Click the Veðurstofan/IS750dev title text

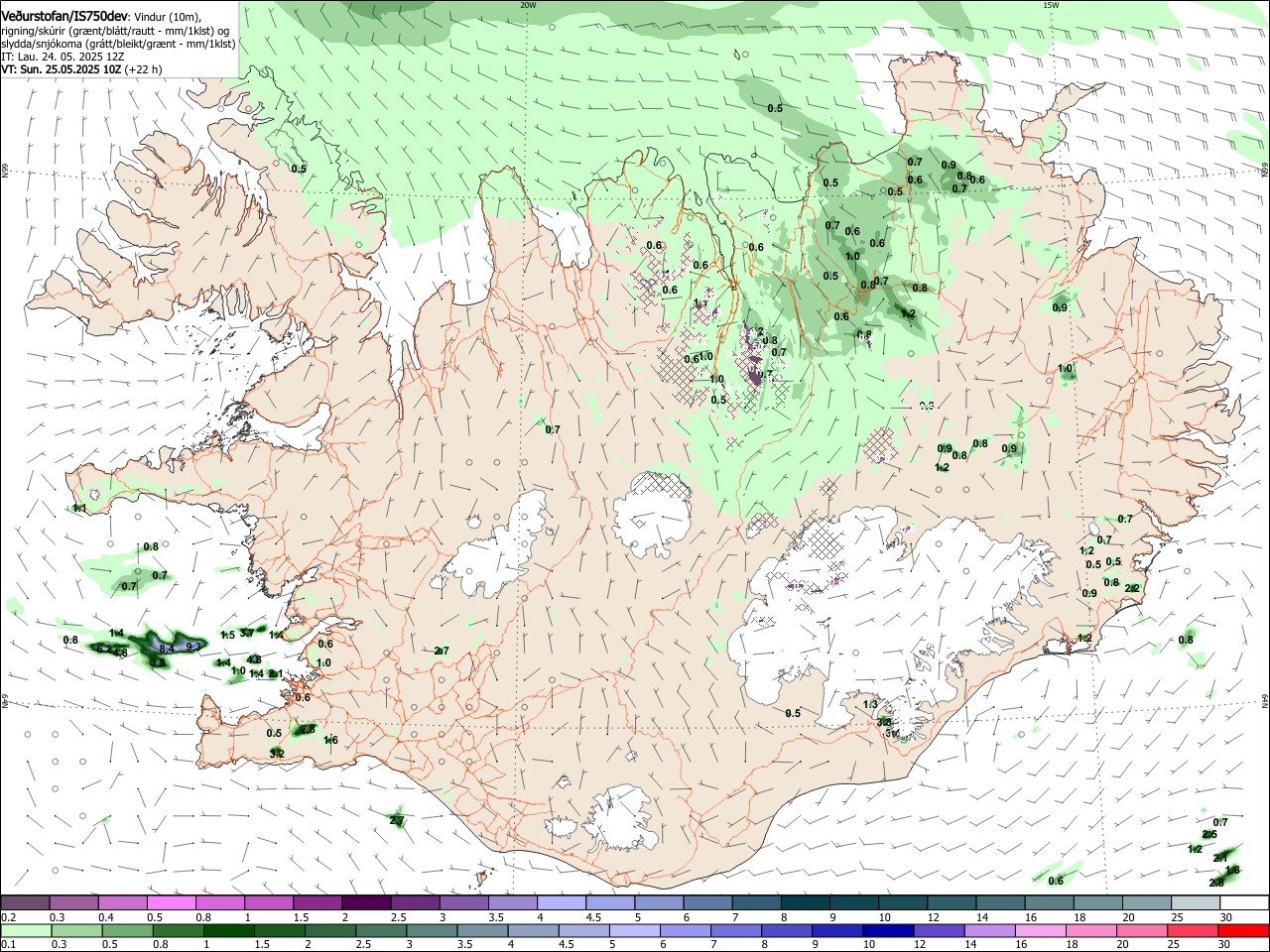(64, 17)
